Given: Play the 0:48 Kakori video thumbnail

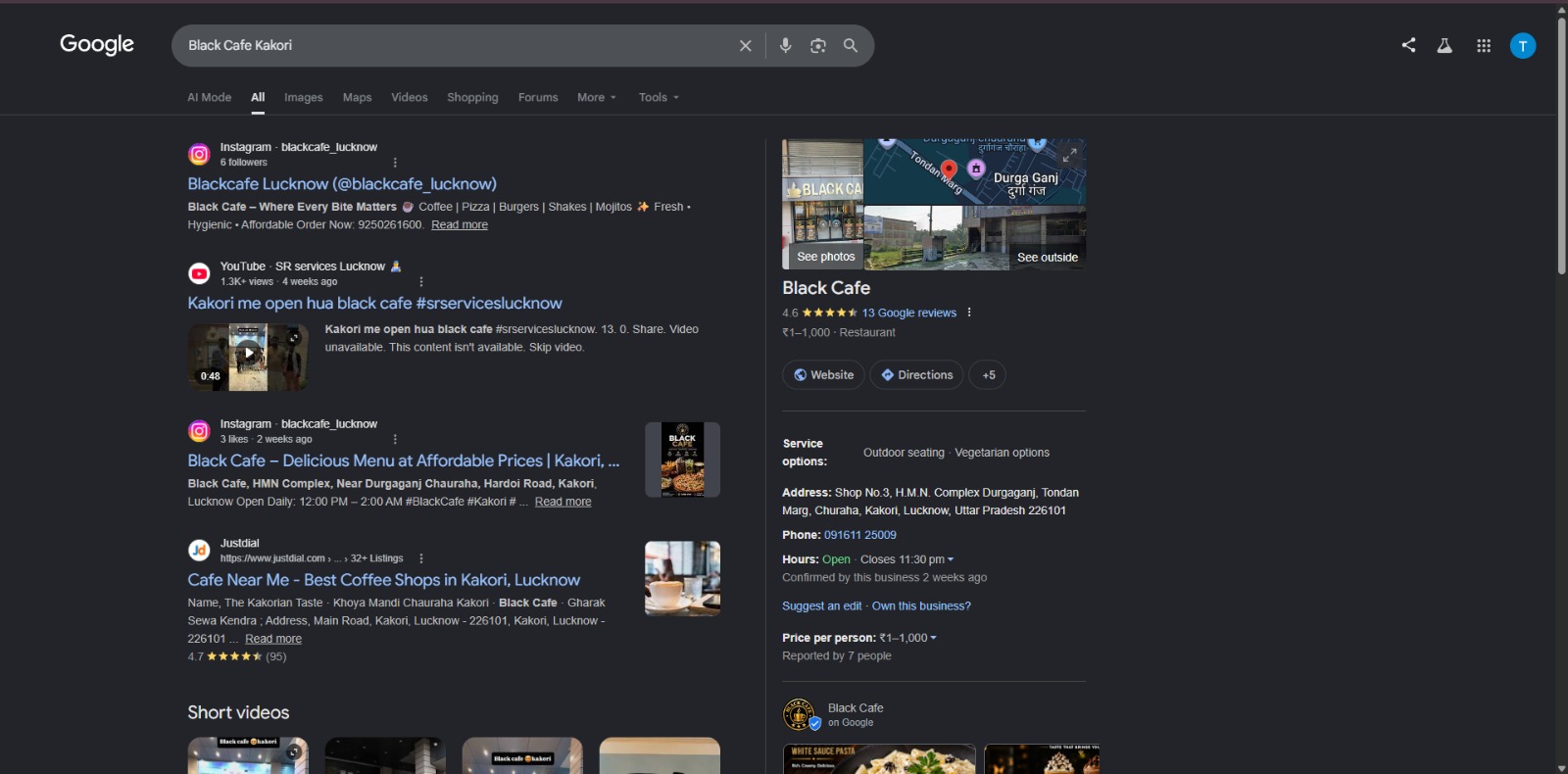Looking at the screenshot, I should [248, 357].
